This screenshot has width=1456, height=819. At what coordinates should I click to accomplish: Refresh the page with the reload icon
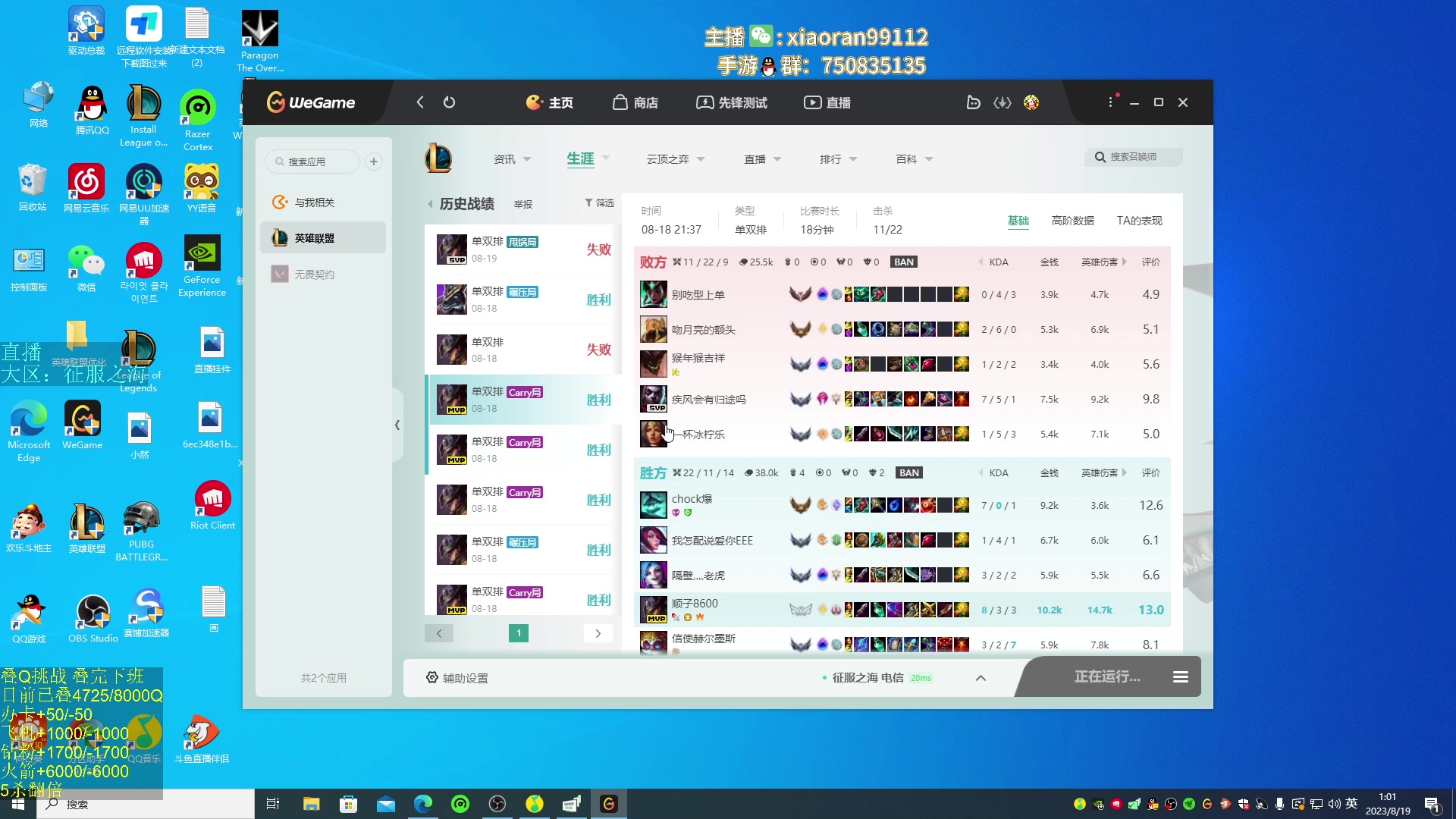click(449, 102)
